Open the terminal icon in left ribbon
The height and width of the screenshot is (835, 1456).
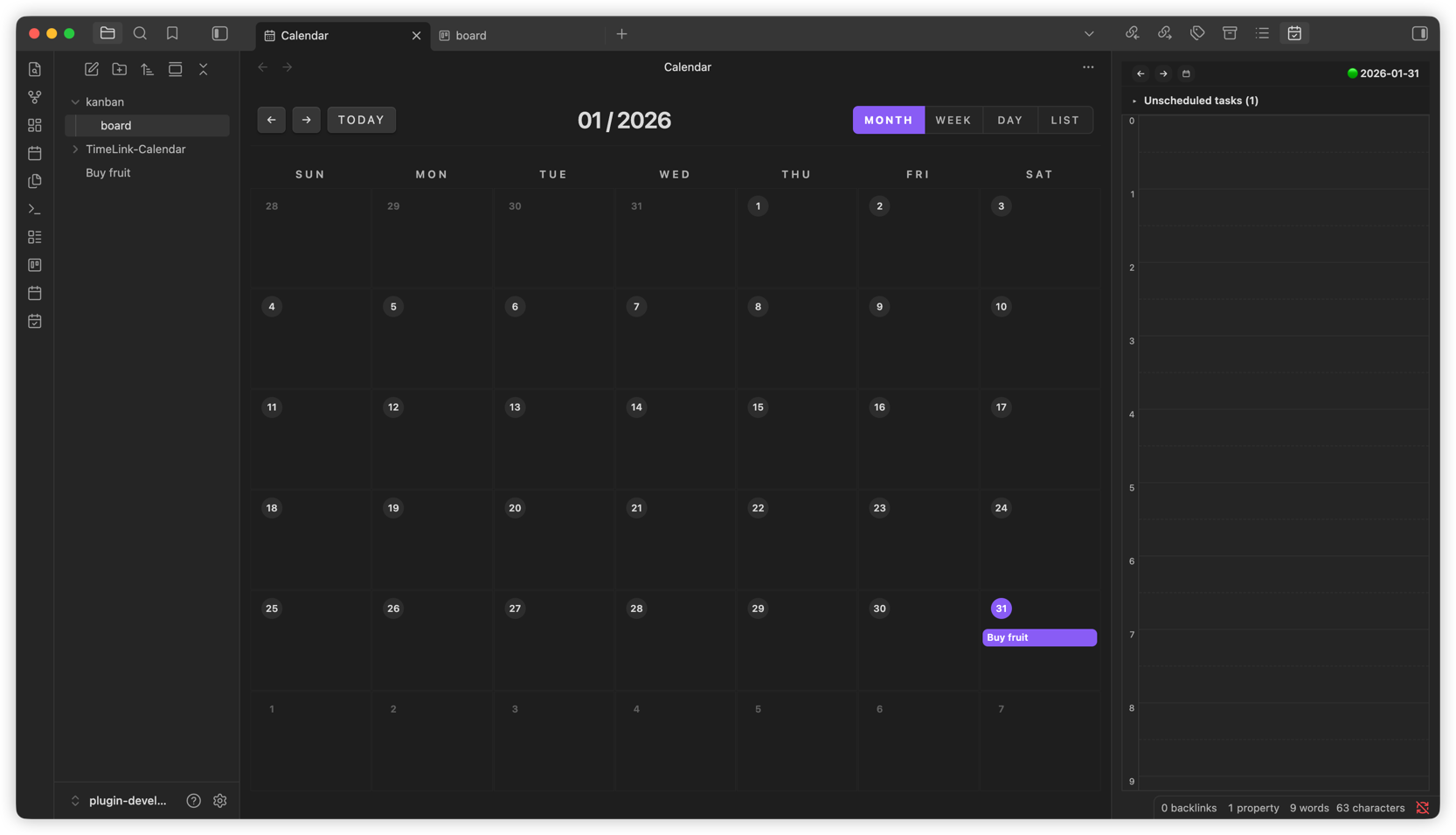point(34,209)
